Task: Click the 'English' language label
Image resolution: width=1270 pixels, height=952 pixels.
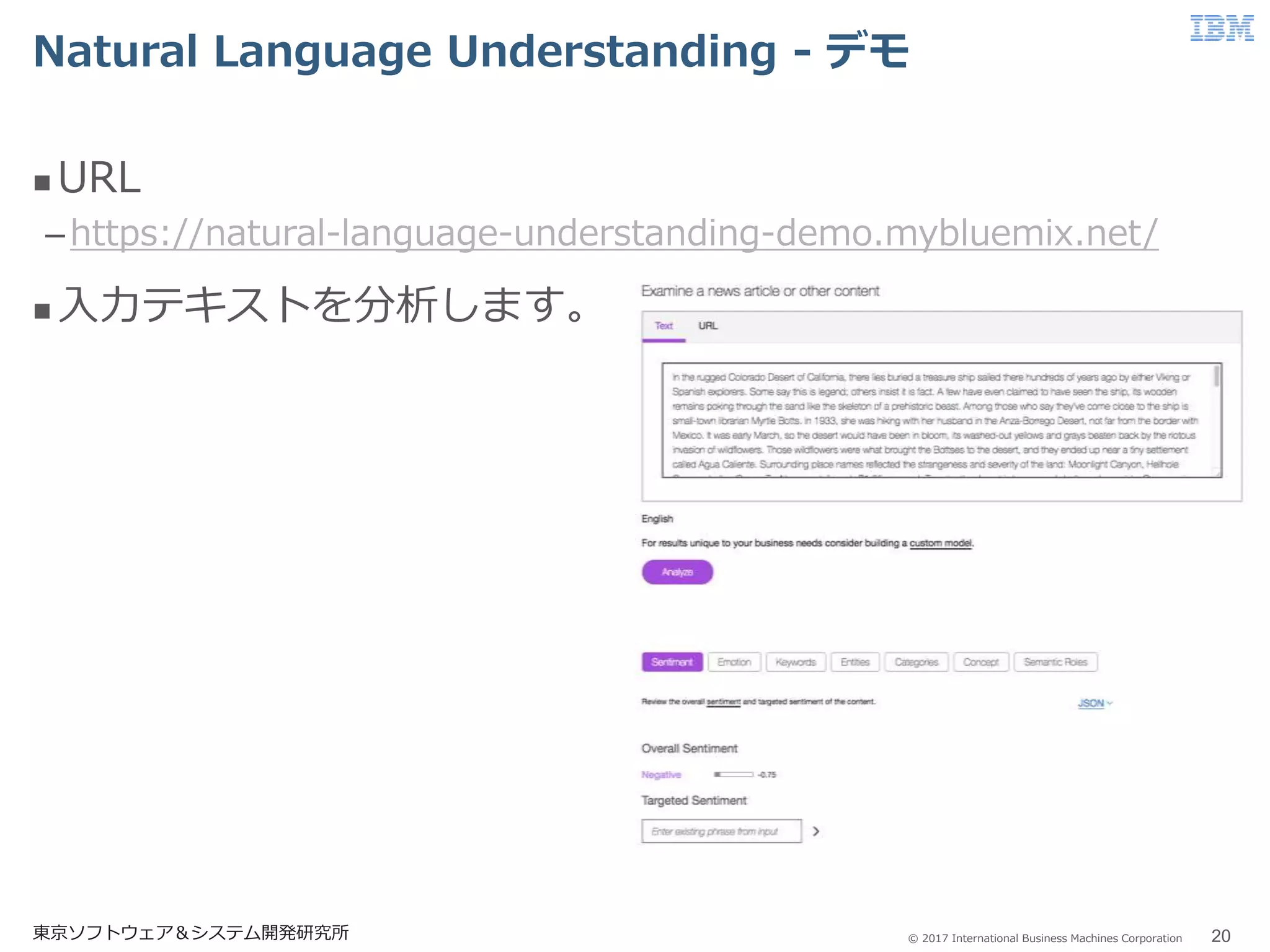Action: click(x=657, y=519)
